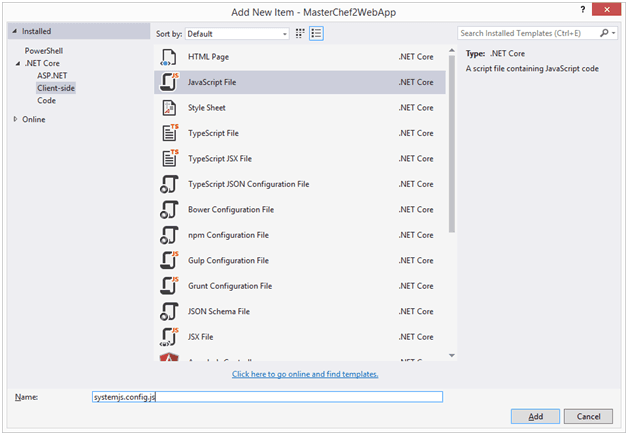The width and height of the screenshot is (628, 435).
Task: Click .NET Core type of JSX File row
Action: [x=416, y=337]
